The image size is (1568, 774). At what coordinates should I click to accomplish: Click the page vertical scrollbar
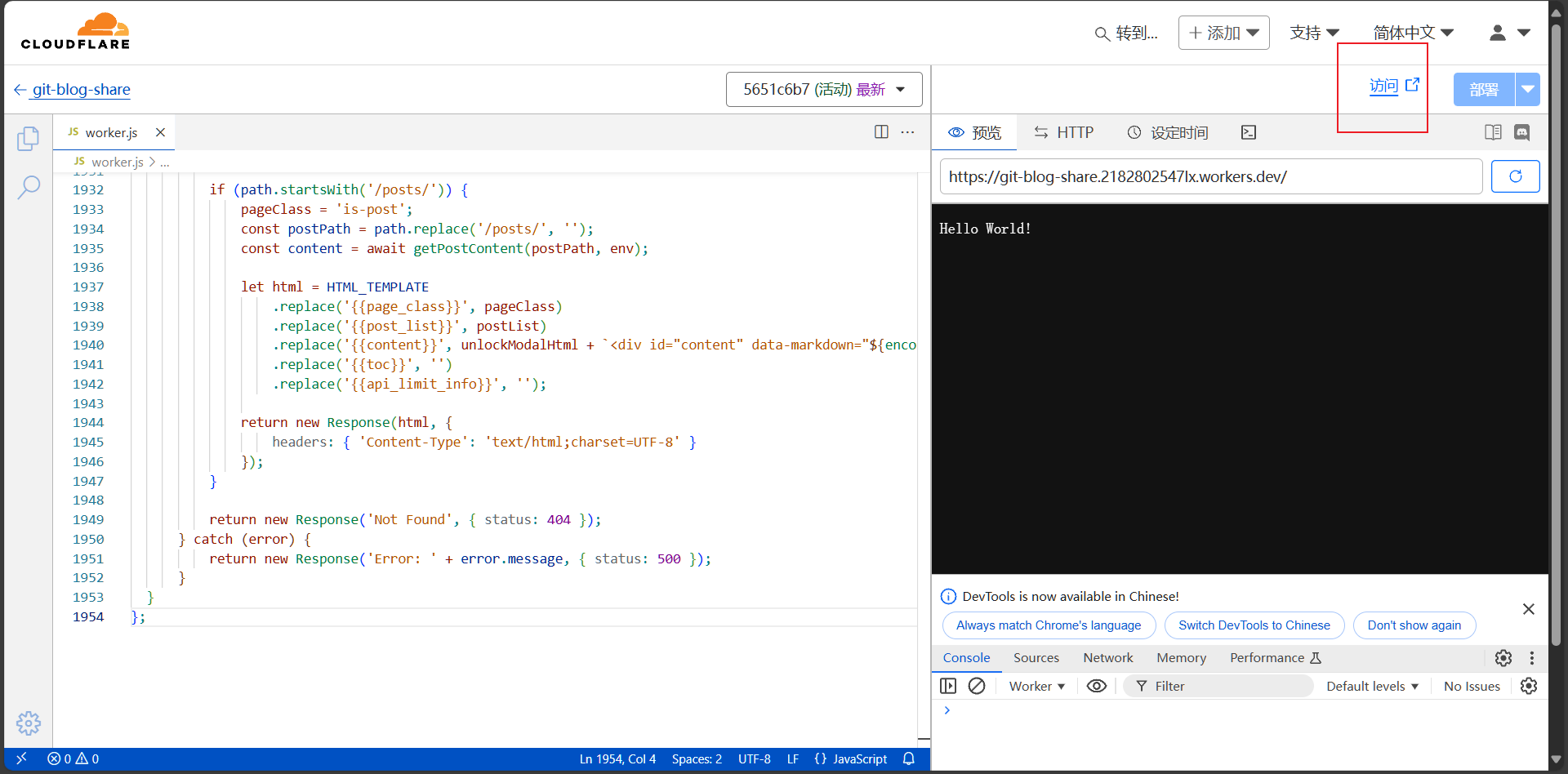click(1557, 335)
